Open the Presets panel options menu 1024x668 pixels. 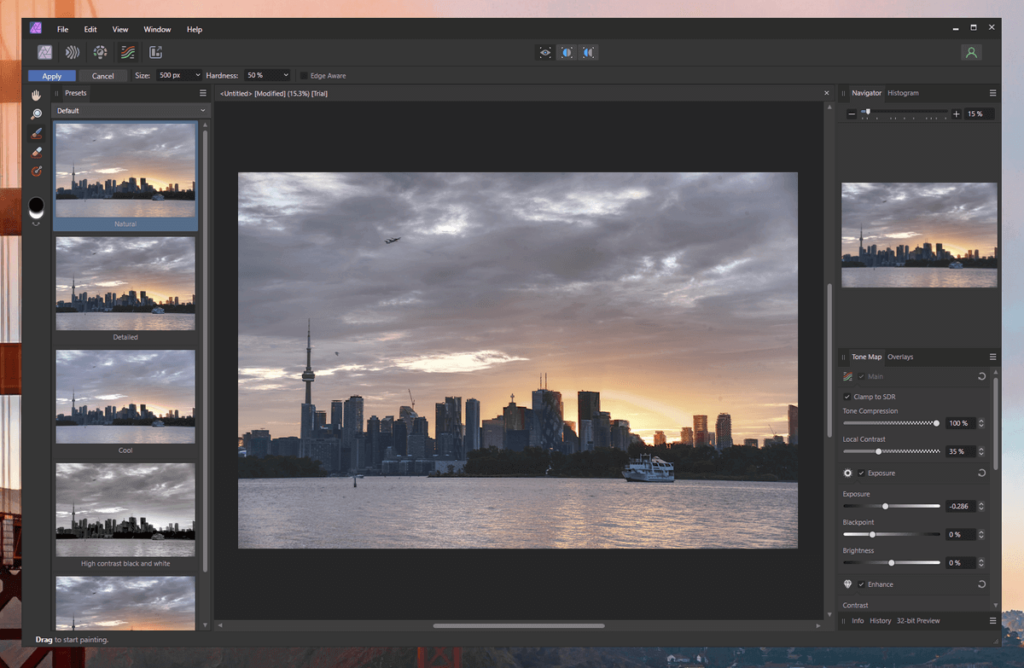click(202, 93)
